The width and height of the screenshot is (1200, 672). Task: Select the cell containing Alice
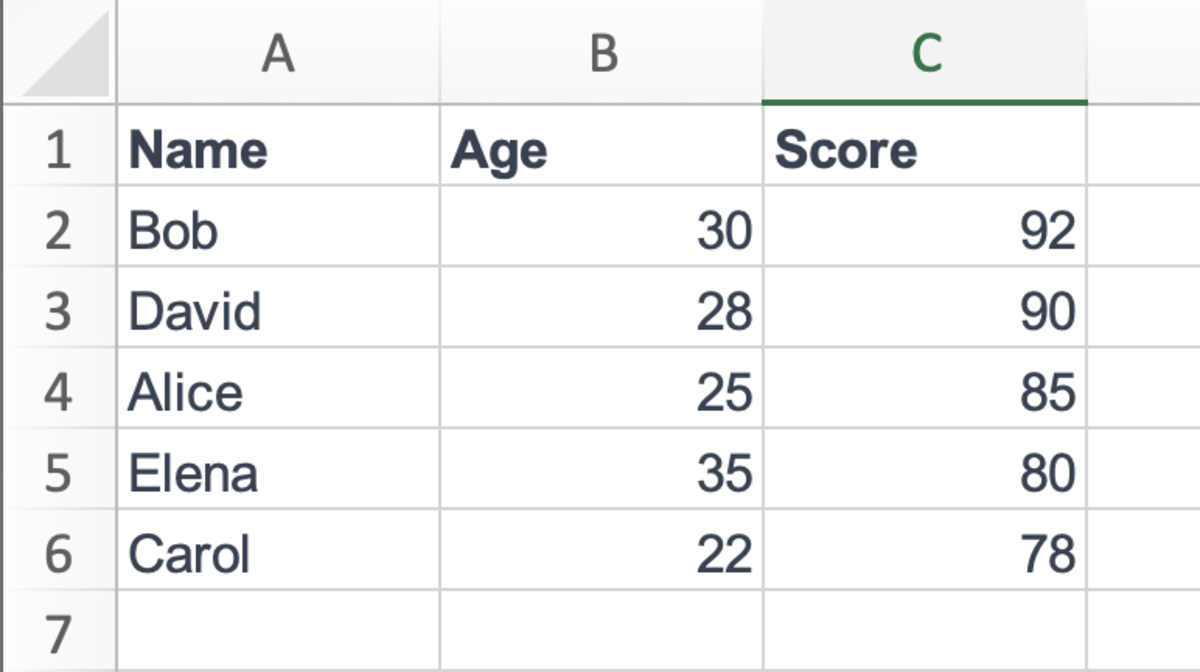coord(278,388)
